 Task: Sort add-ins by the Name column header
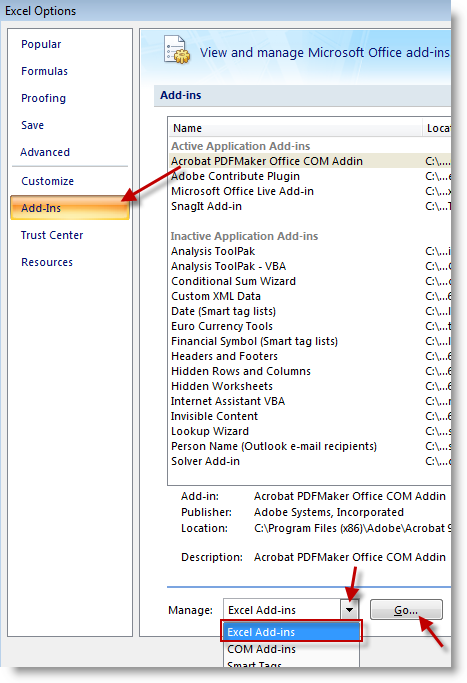coord(295,128)
